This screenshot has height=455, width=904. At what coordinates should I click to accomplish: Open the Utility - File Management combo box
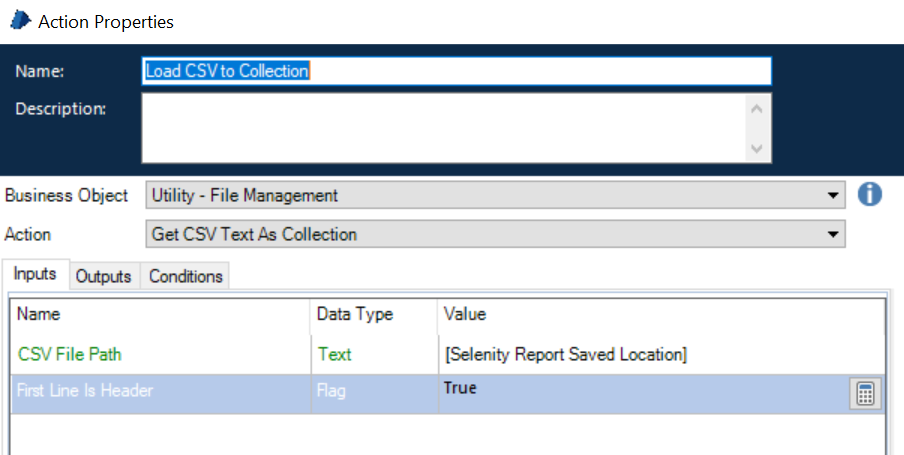point(495,195)
